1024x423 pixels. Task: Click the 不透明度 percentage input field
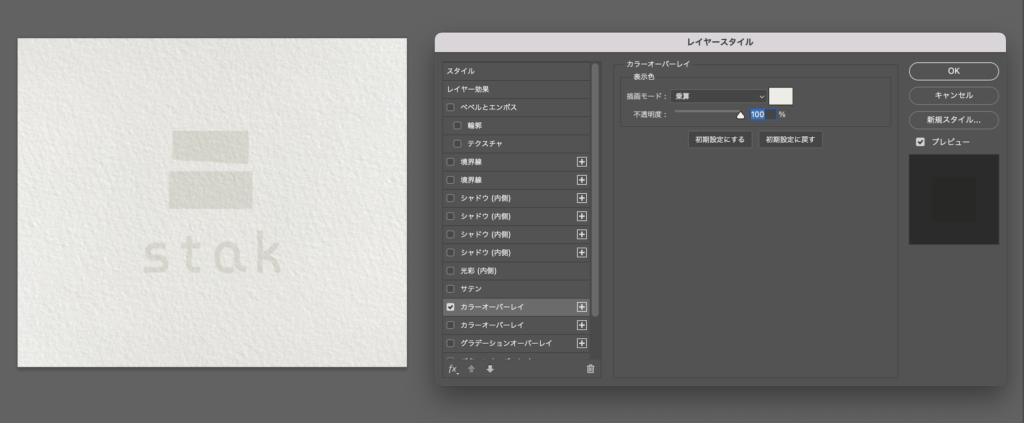759,115
